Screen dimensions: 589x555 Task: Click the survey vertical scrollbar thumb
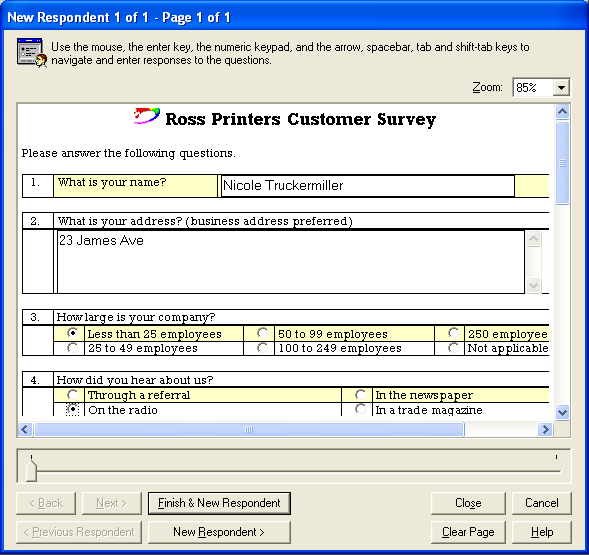pos(562,163)
